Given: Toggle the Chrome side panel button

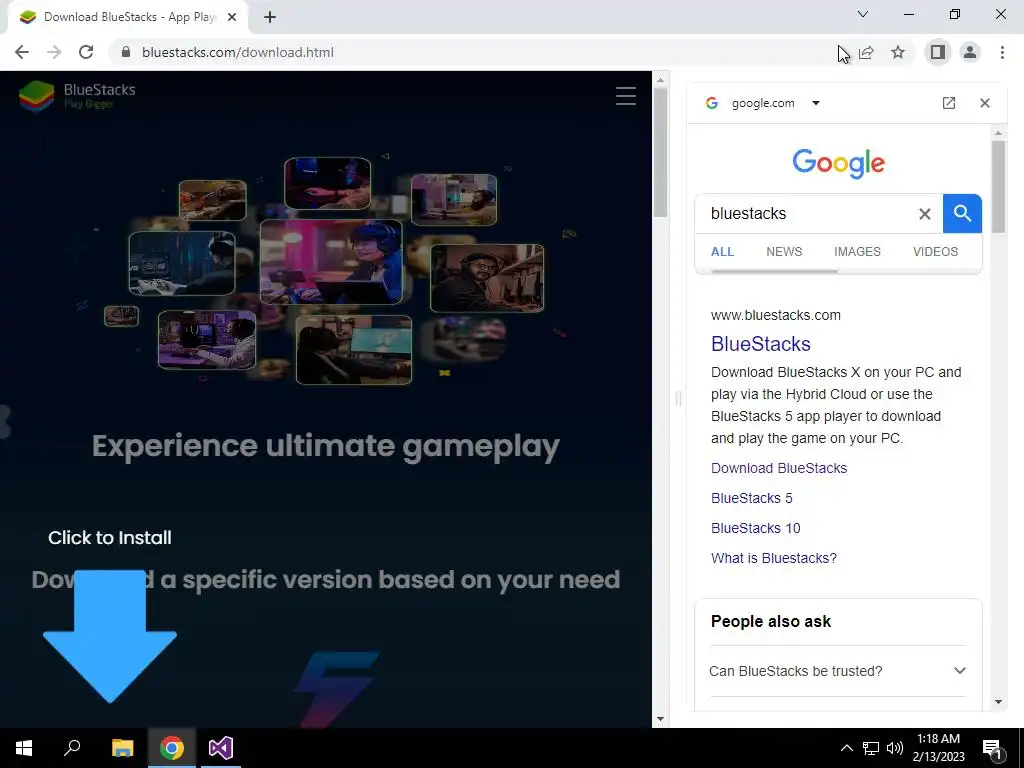Looking at the screenshot, I should (938, 52).
